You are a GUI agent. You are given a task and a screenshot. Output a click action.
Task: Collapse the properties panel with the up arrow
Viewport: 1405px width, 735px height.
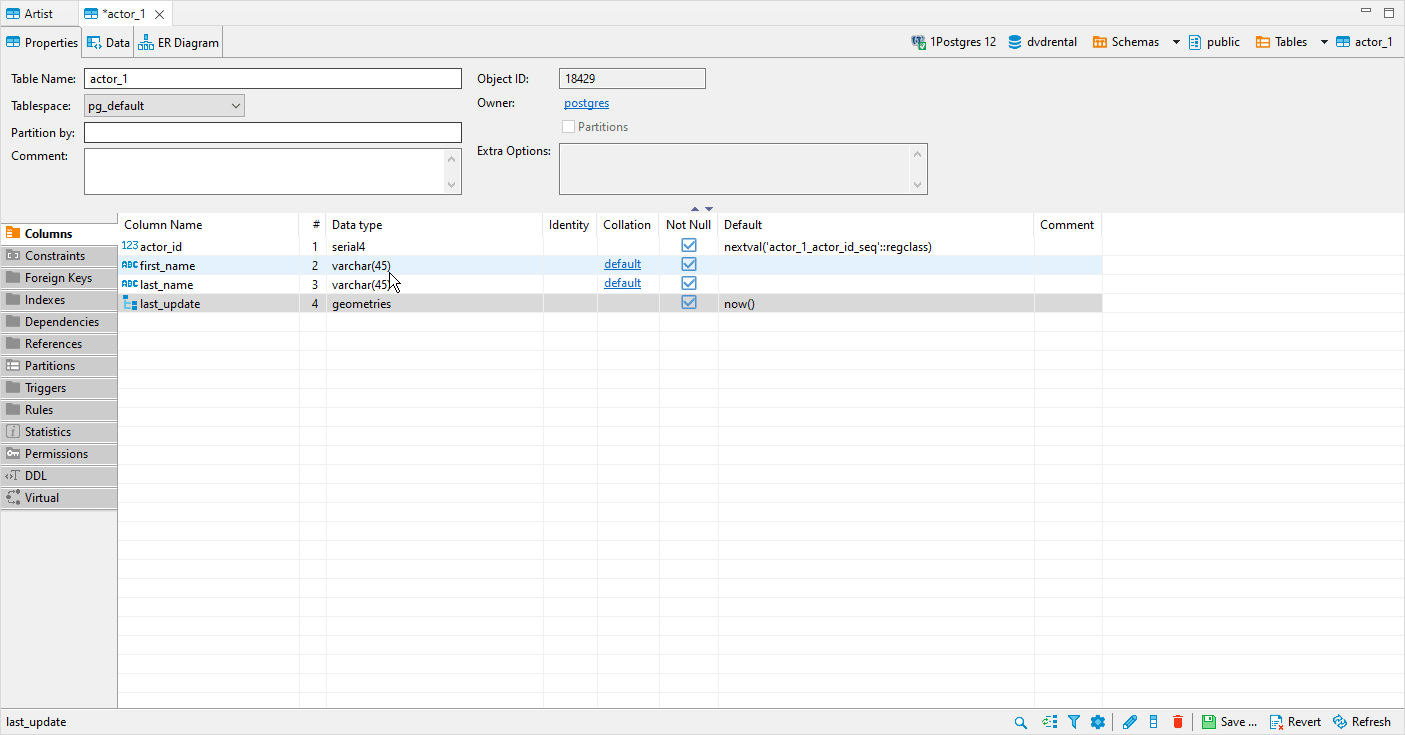695,209
